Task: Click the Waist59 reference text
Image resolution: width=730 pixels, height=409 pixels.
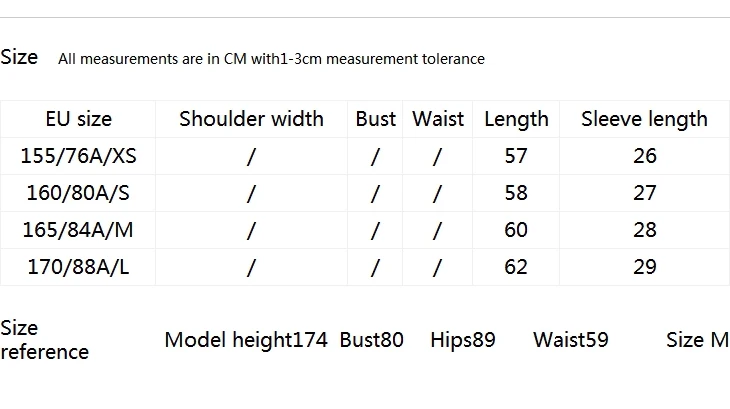Action: pos(571,340)
